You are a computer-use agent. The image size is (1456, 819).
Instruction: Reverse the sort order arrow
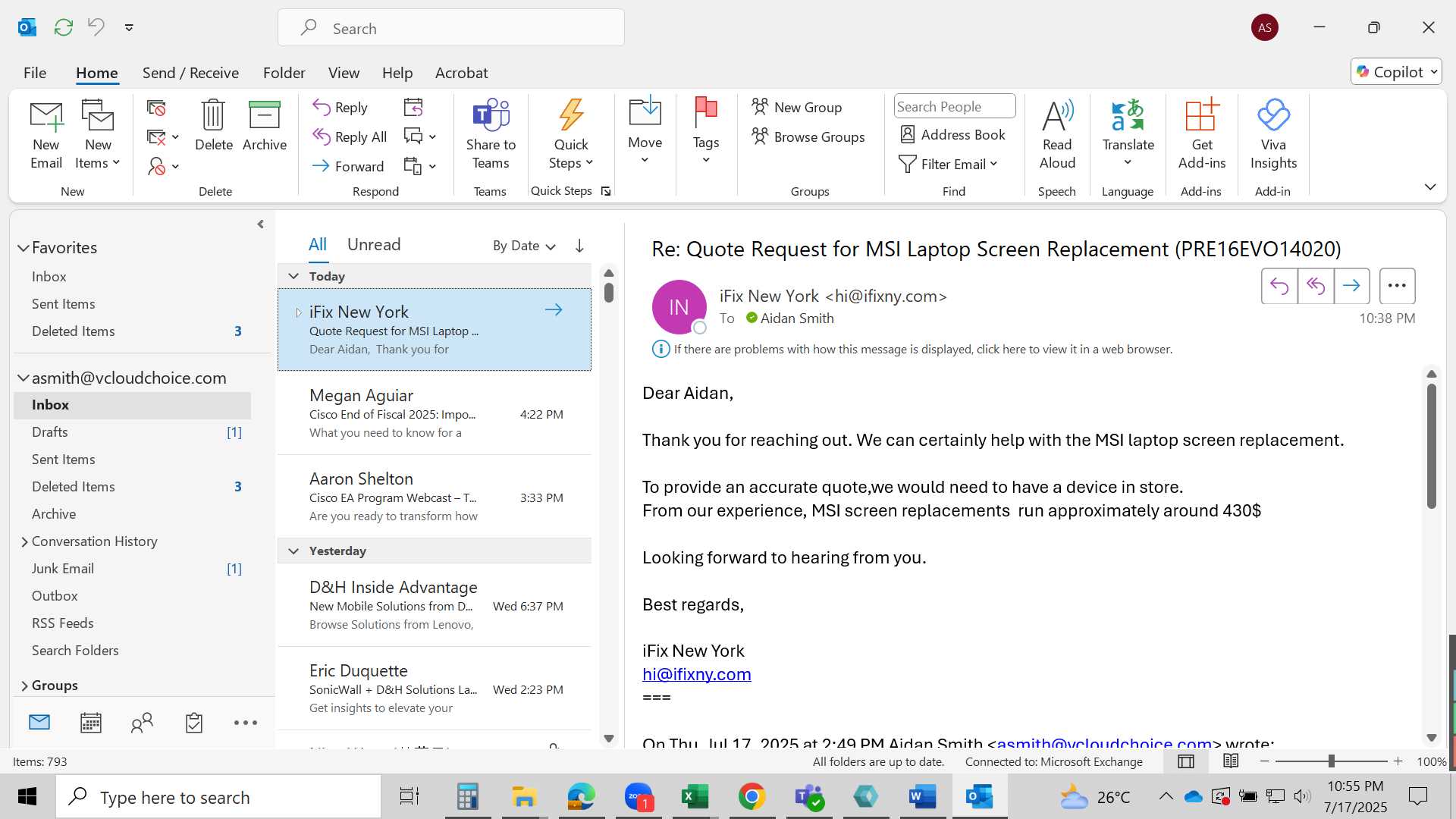coord(579,246)
